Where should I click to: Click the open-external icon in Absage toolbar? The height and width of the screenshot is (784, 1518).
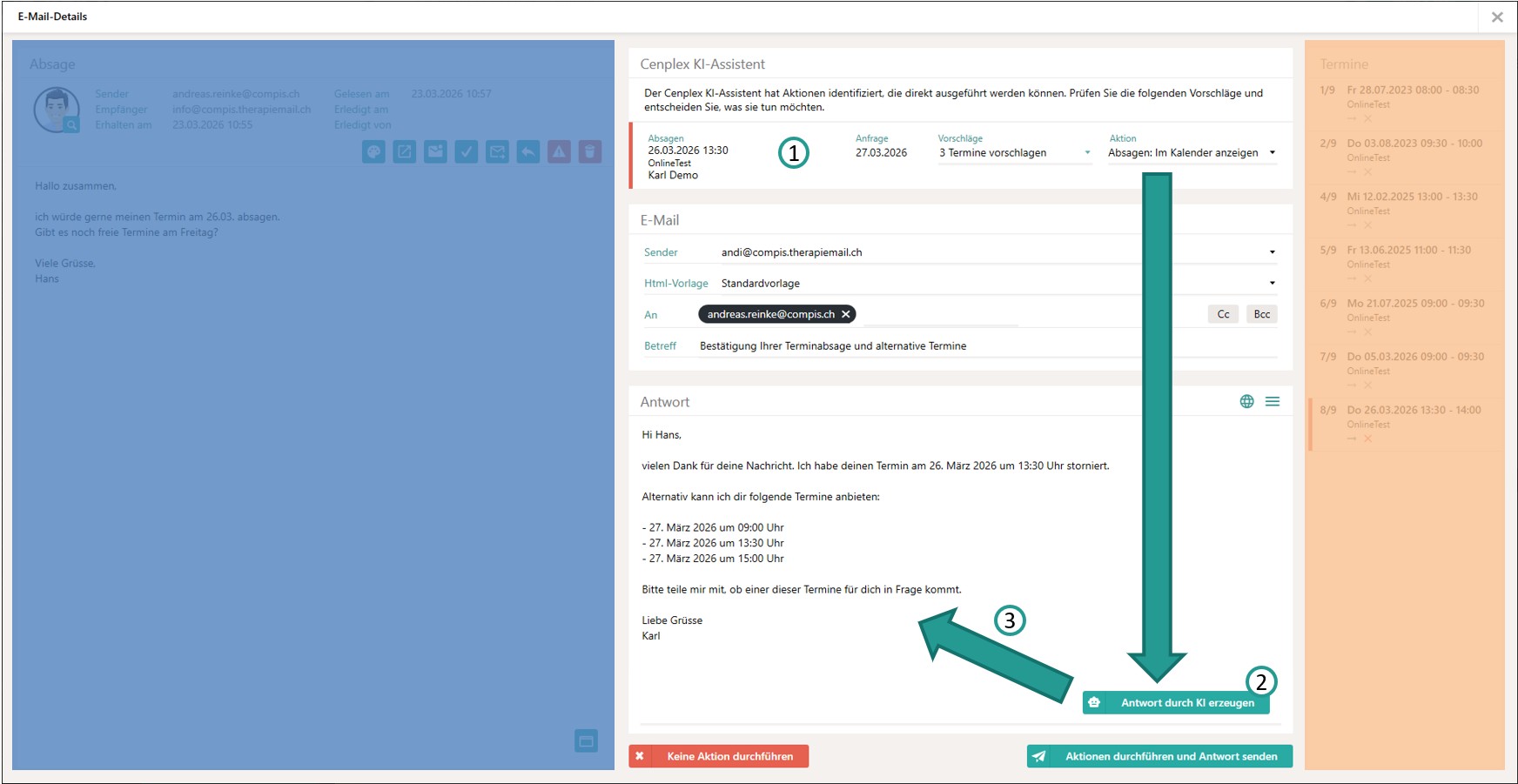405,152
